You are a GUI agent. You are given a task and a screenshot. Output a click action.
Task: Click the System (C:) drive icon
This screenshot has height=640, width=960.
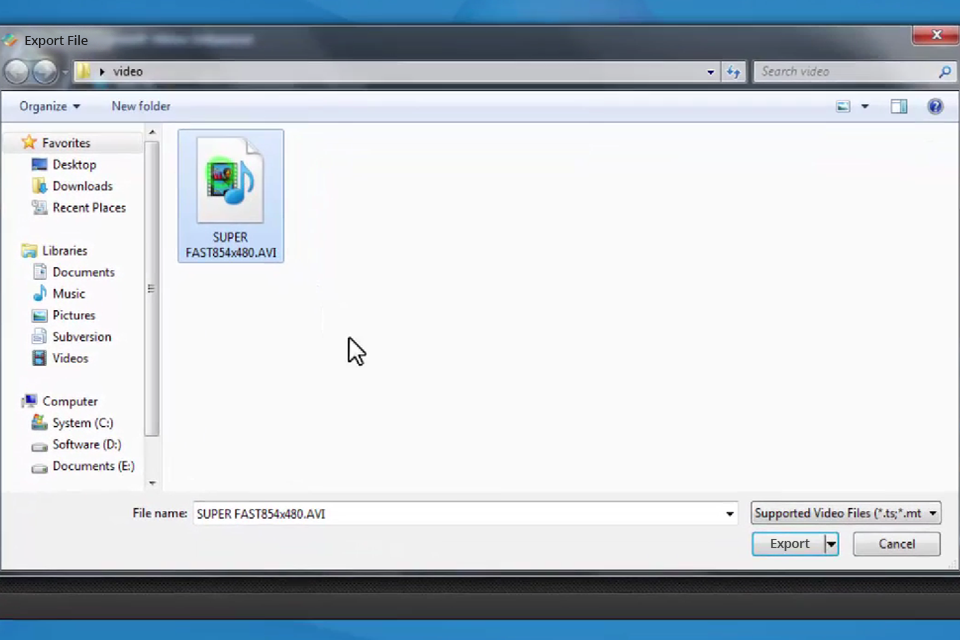[39, 423]
